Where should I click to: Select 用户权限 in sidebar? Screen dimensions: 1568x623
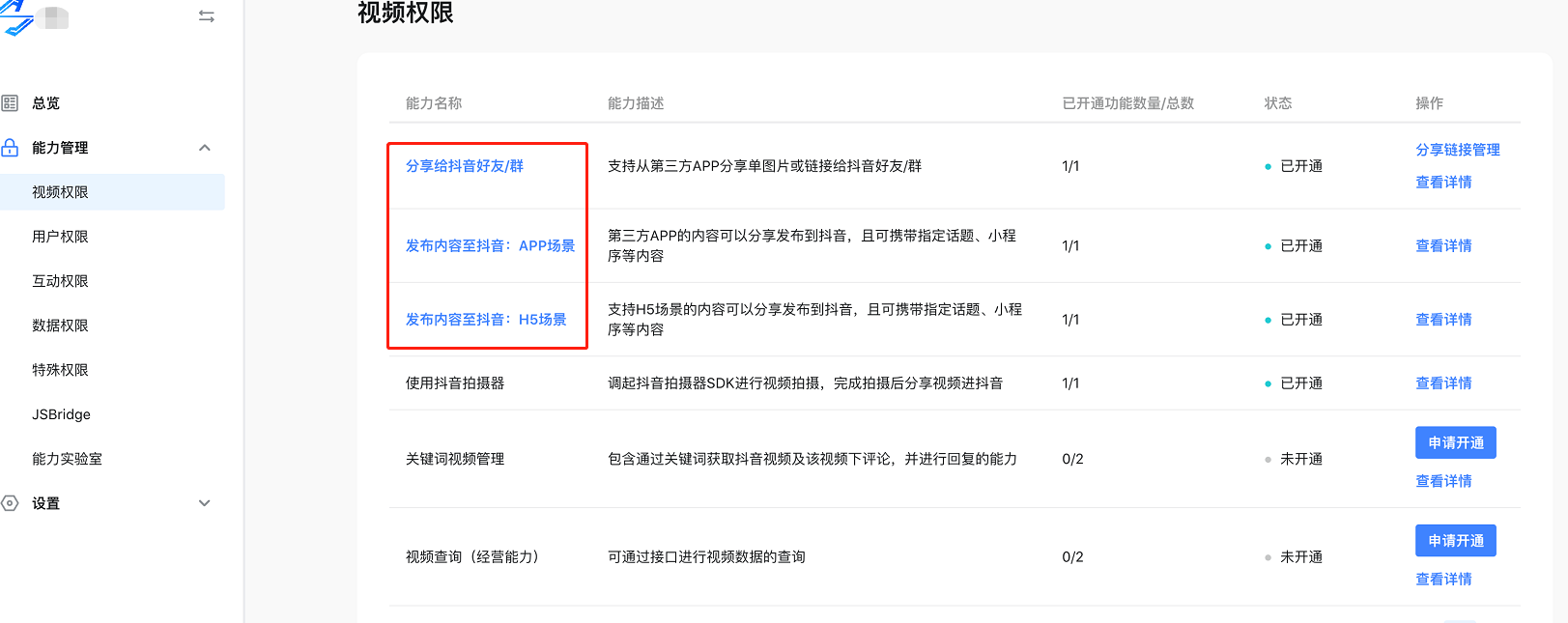(60, 237)
